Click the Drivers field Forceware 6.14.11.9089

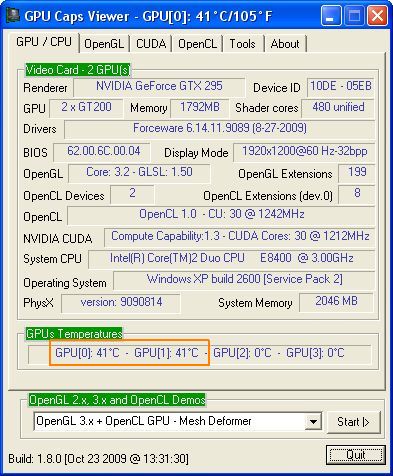click(x=220, y=129)
